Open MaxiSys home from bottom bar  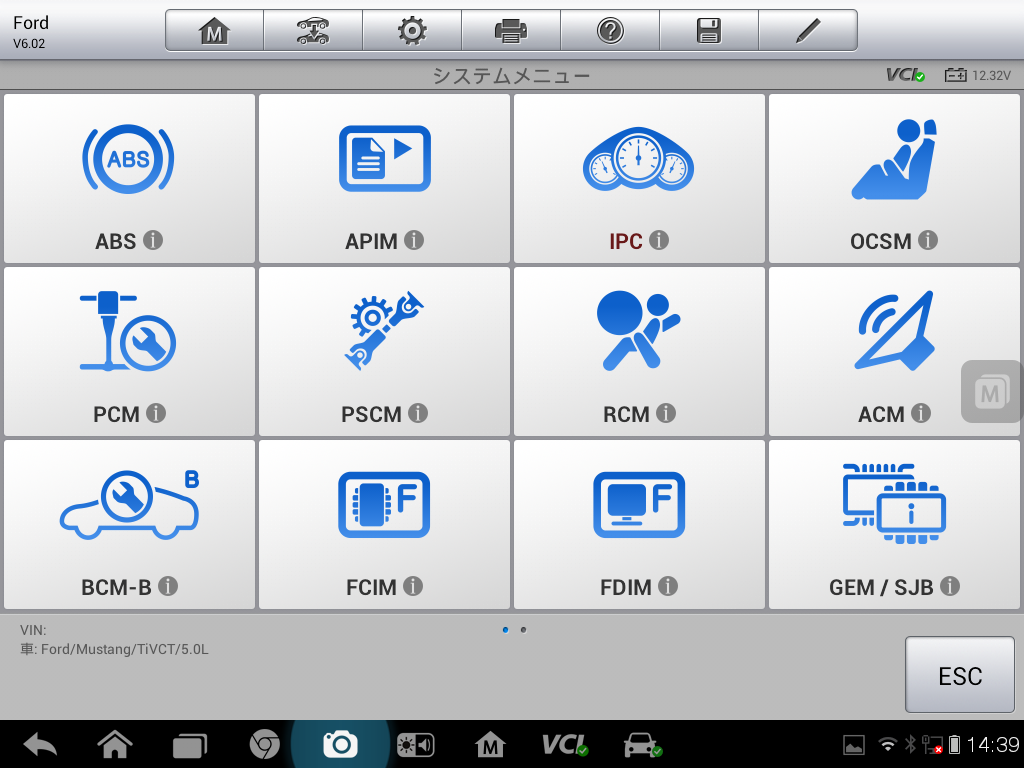point(490,744)
